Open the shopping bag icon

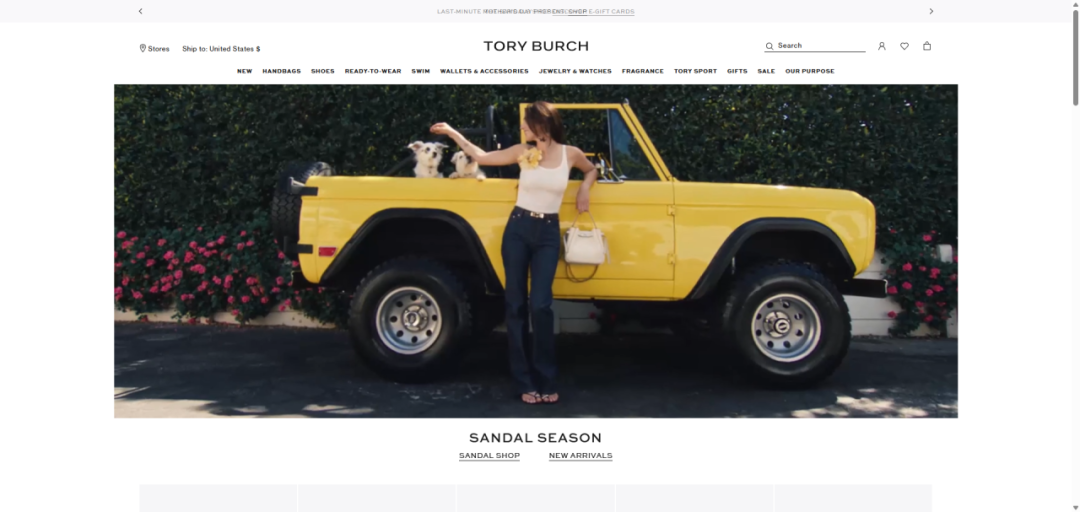click(x=927, y=46)
